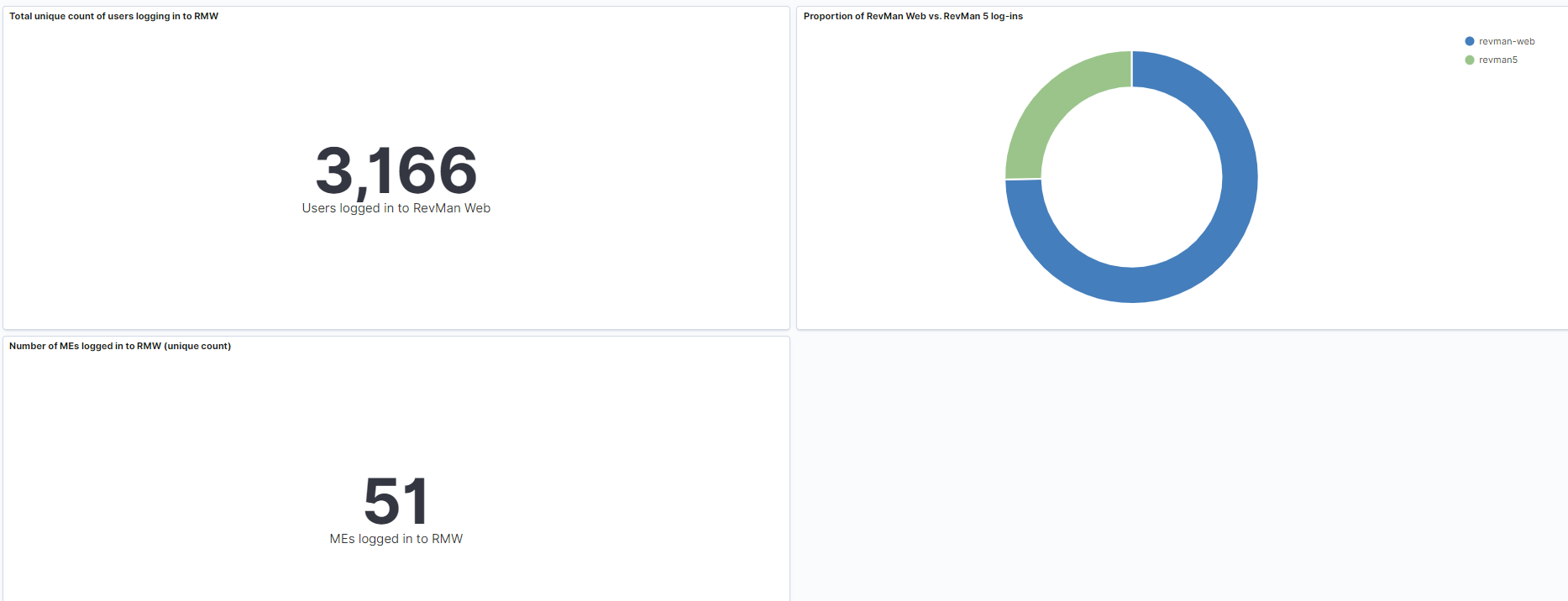1568x601 pixels.
Task: Open the 'Number of MEs logged in' panel title
Action: tap(119, 346)
